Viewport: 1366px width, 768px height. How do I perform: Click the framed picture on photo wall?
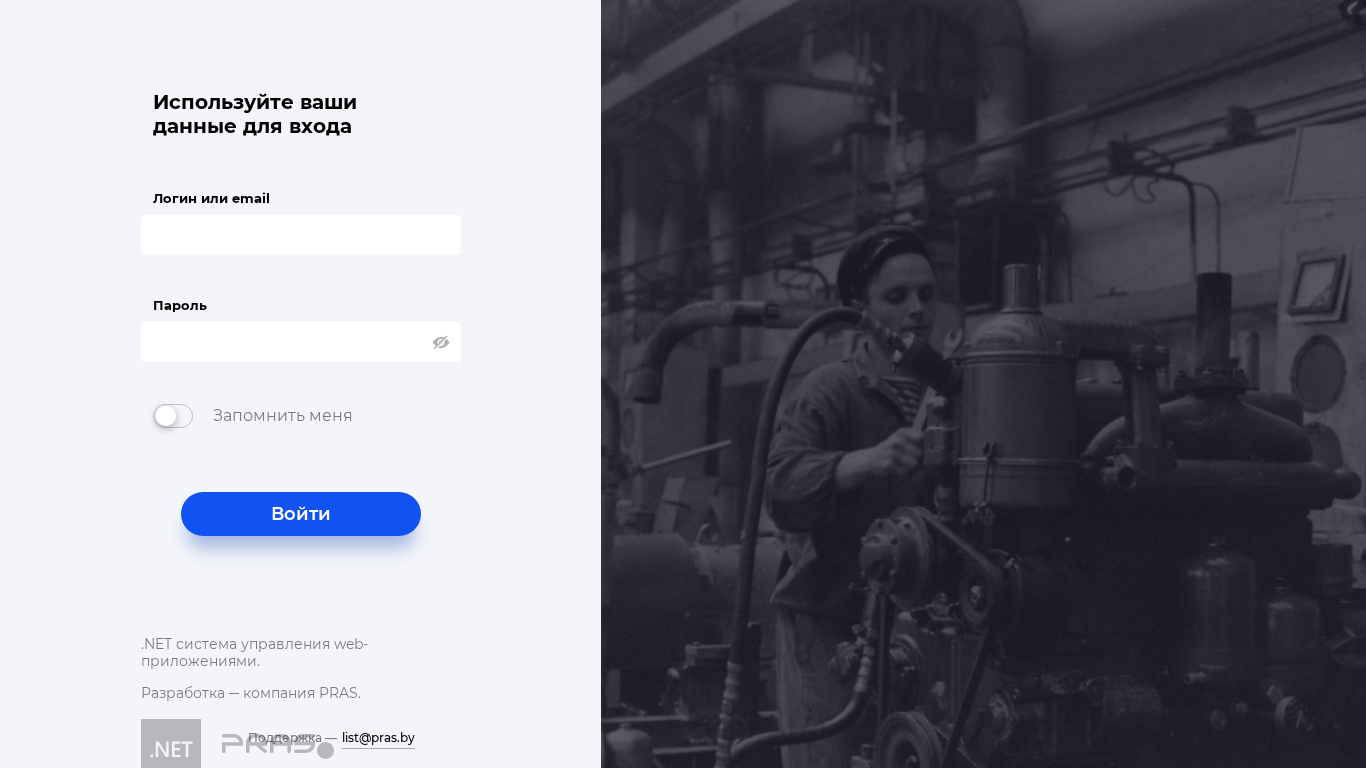pos(1317,287)
